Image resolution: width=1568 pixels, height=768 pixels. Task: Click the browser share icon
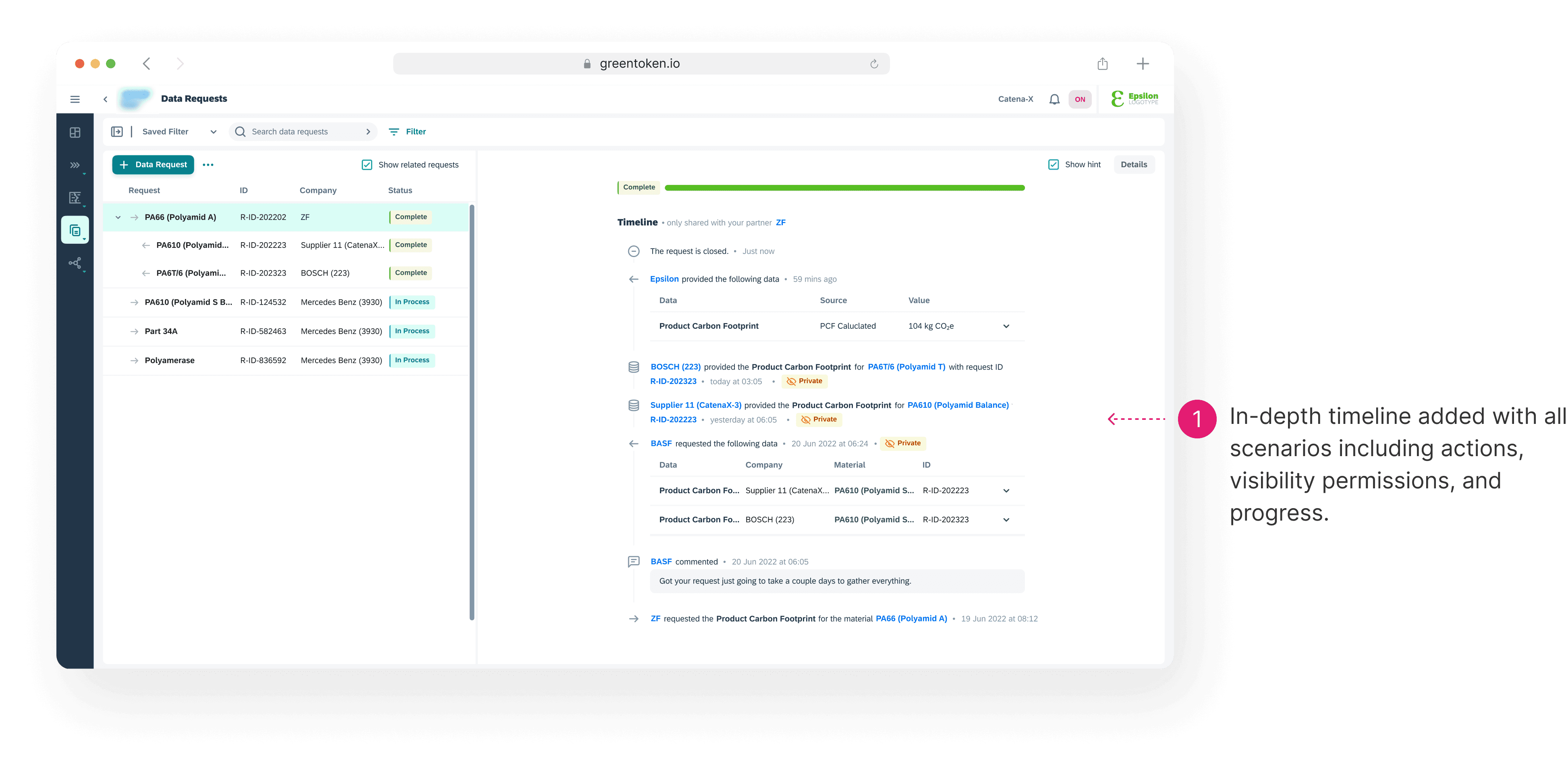(x=1102, y=64)
